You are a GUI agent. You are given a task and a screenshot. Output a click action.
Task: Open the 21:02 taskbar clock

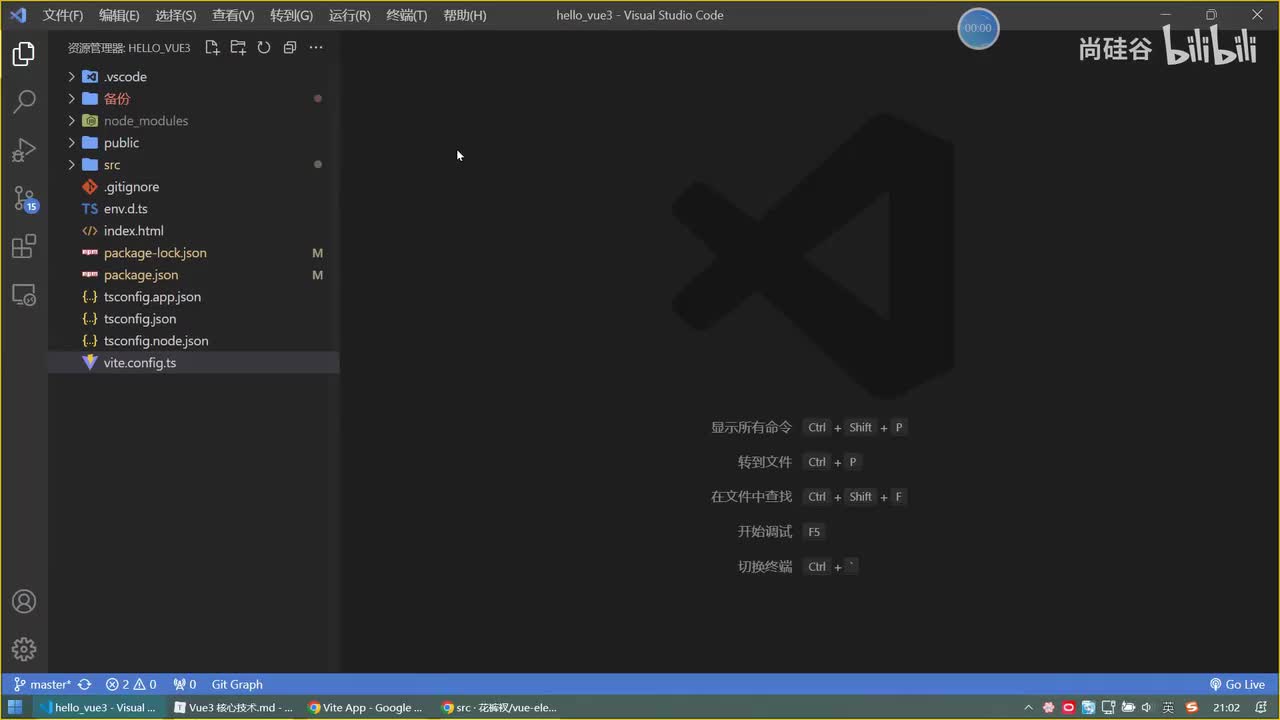(x=1226, y=708)
